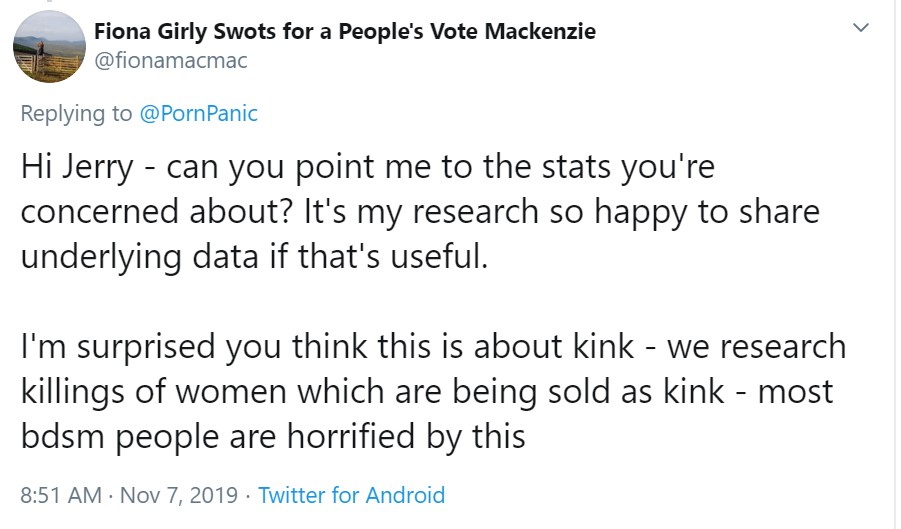901x529 pixels.
Task: Click the 'Replying to' label text
Action: tap(76, 113)
